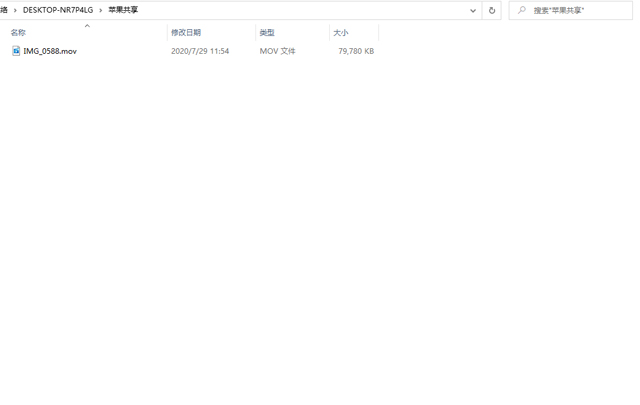Select DESKTOP-NR7P4LG in the breadcrumb path

[58, 10]
